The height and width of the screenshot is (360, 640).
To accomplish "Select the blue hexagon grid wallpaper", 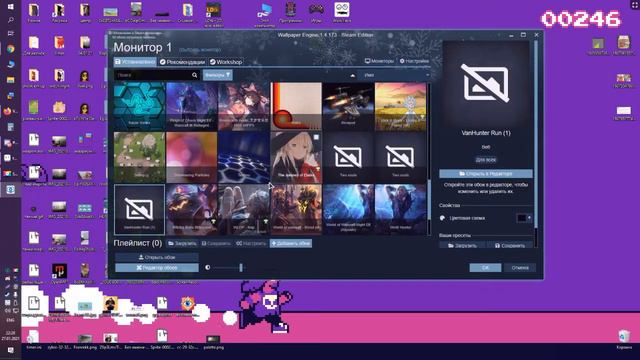I will pos(244,158).
